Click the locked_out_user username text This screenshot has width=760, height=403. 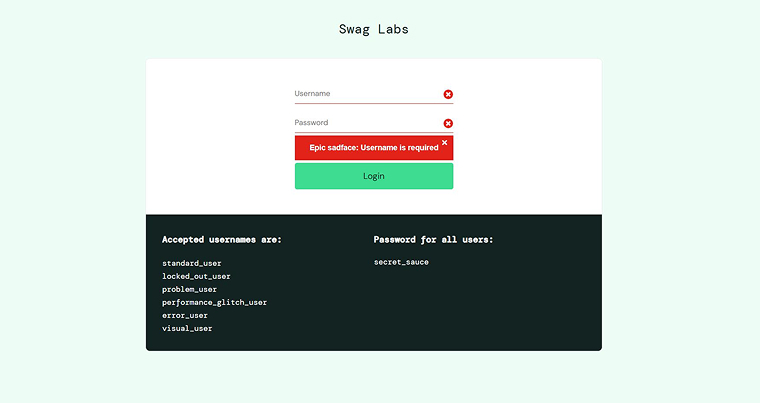point(196,276)
